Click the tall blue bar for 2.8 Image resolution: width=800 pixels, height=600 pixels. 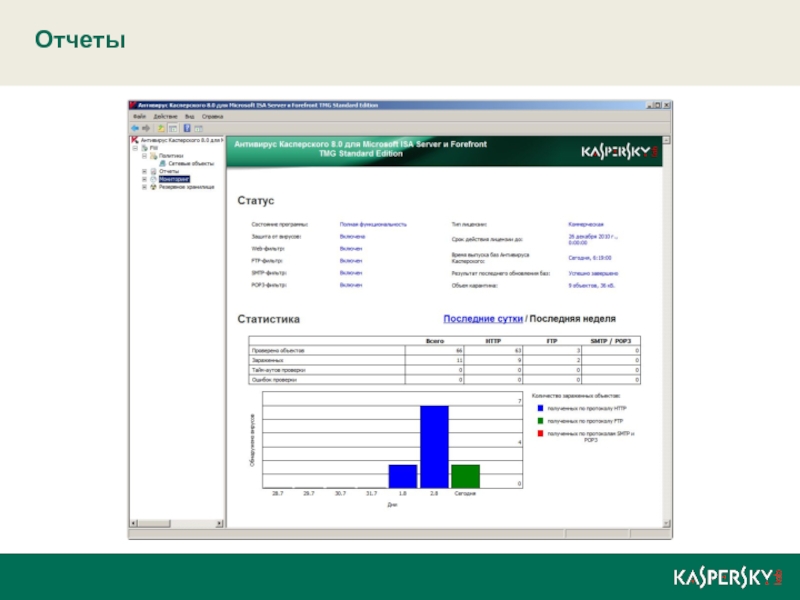point(434,447)
